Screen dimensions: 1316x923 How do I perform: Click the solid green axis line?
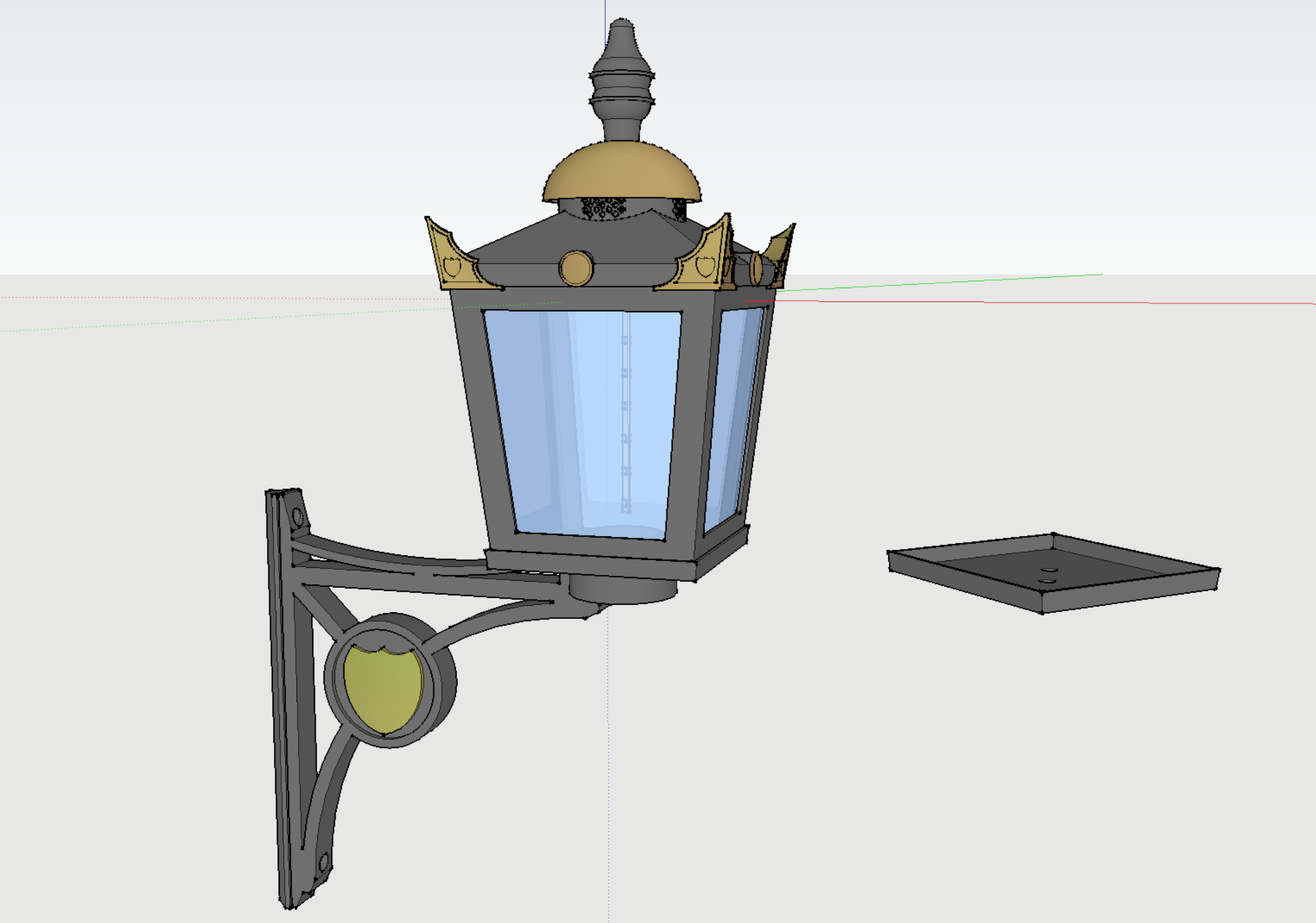(x=946, y=283)
